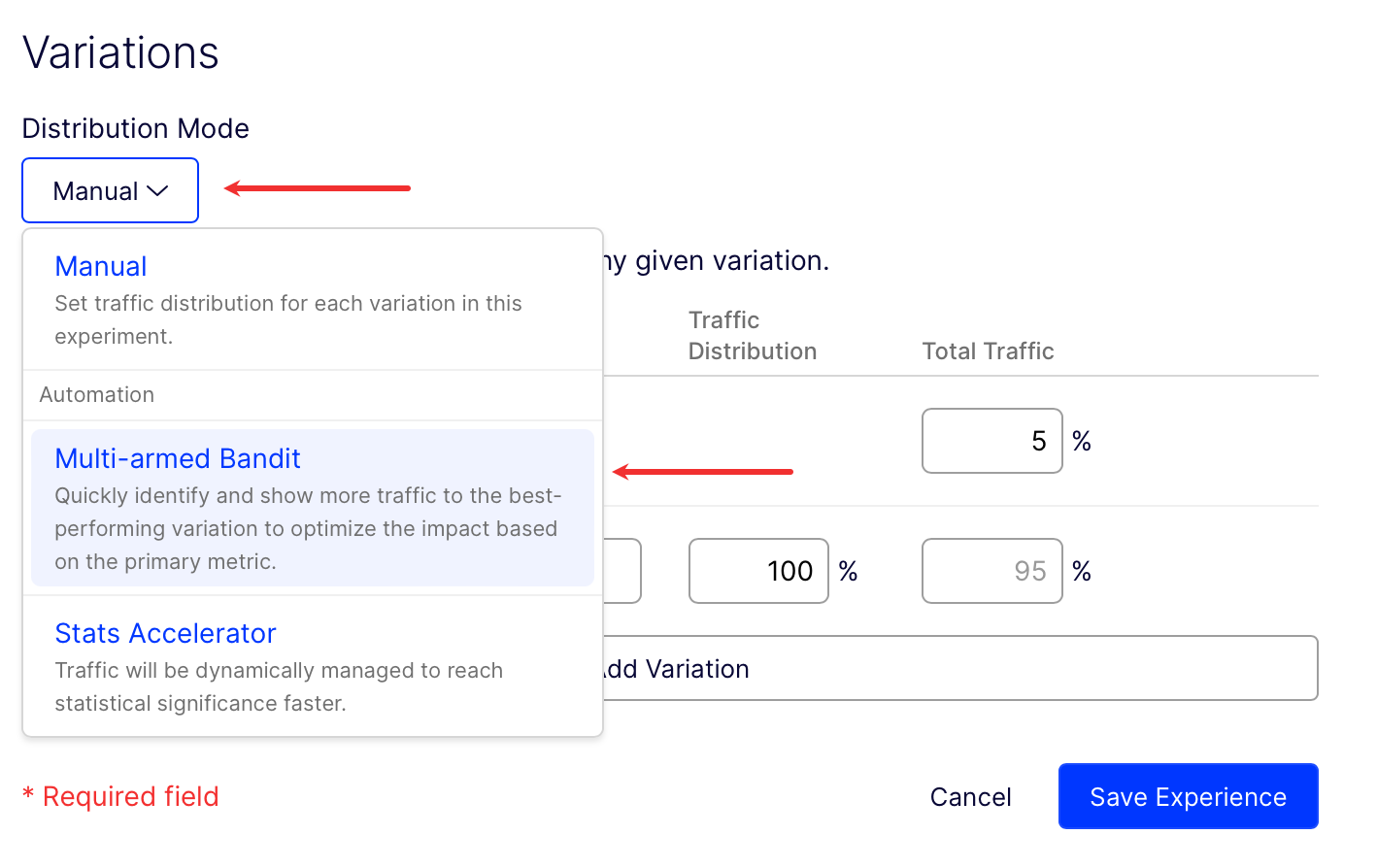
Task: Click the Variations heading
Action: (120, 52)
